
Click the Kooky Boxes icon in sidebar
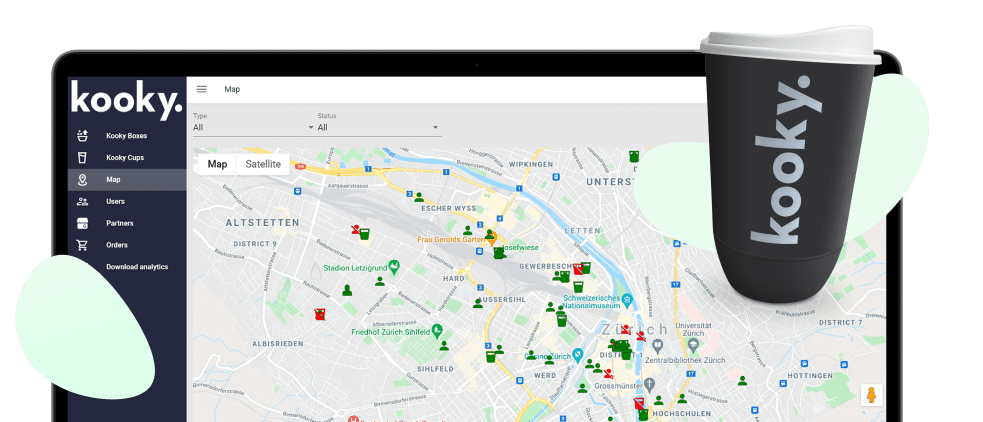pyautogui.click(x=83, y=136)
